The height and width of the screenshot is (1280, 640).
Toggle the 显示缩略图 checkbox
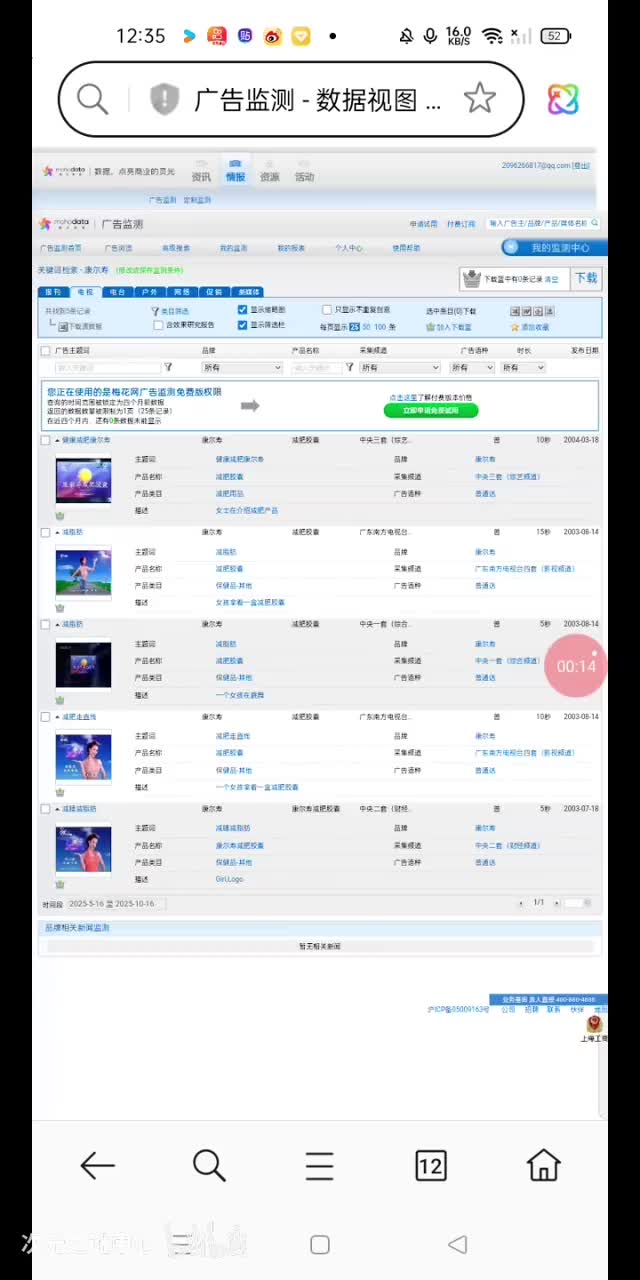[x=242, y=310]
